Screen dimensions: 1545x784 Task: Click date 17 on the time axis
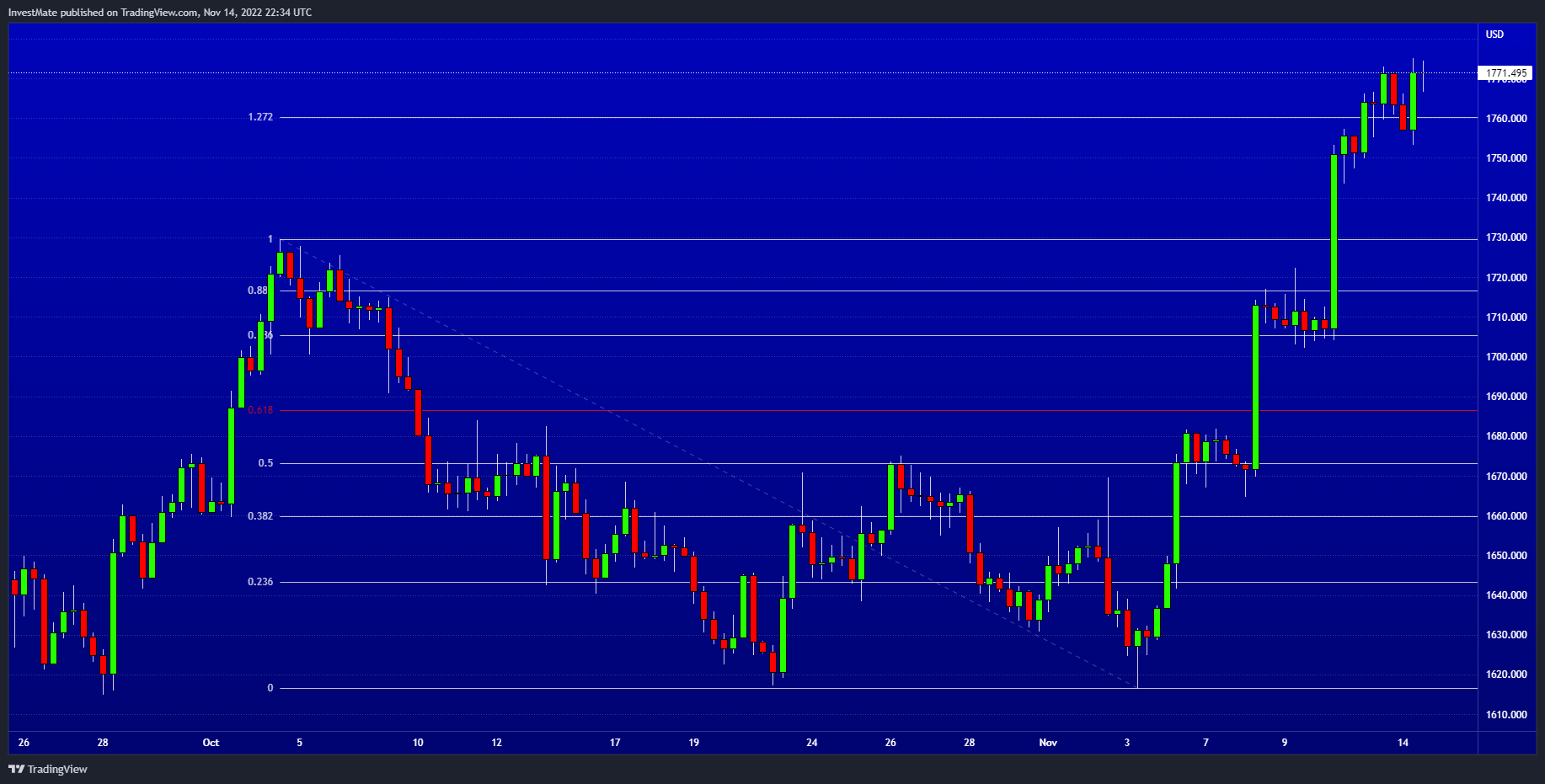(615, 743)
